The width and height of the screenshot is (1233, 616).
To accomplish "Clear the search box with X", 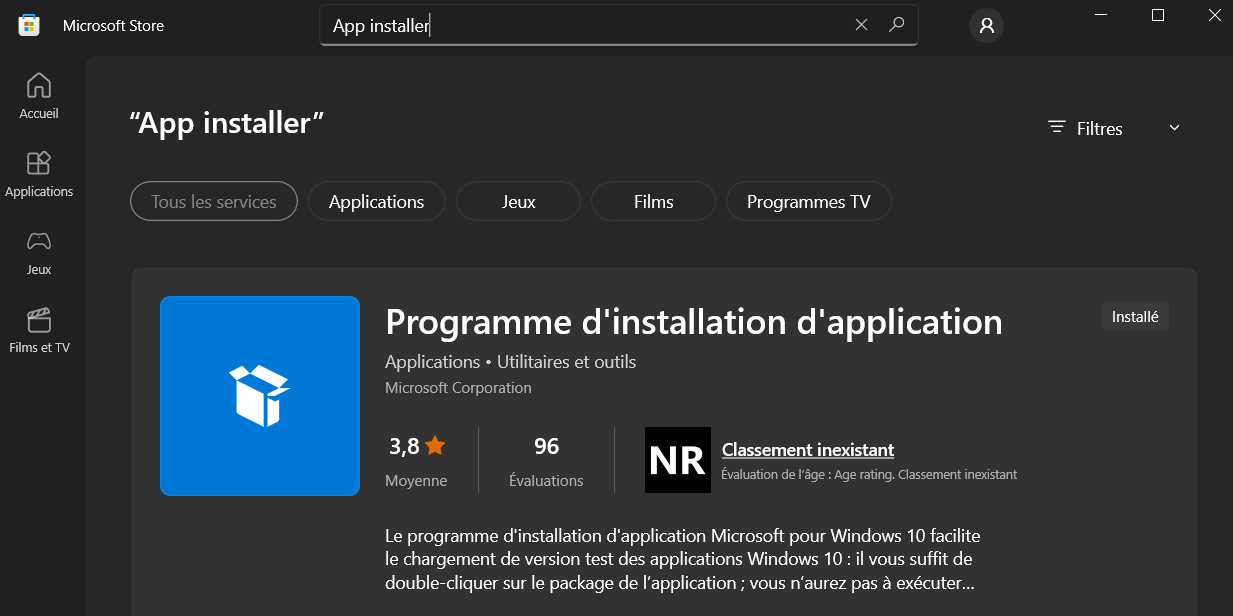I will 861,25.
